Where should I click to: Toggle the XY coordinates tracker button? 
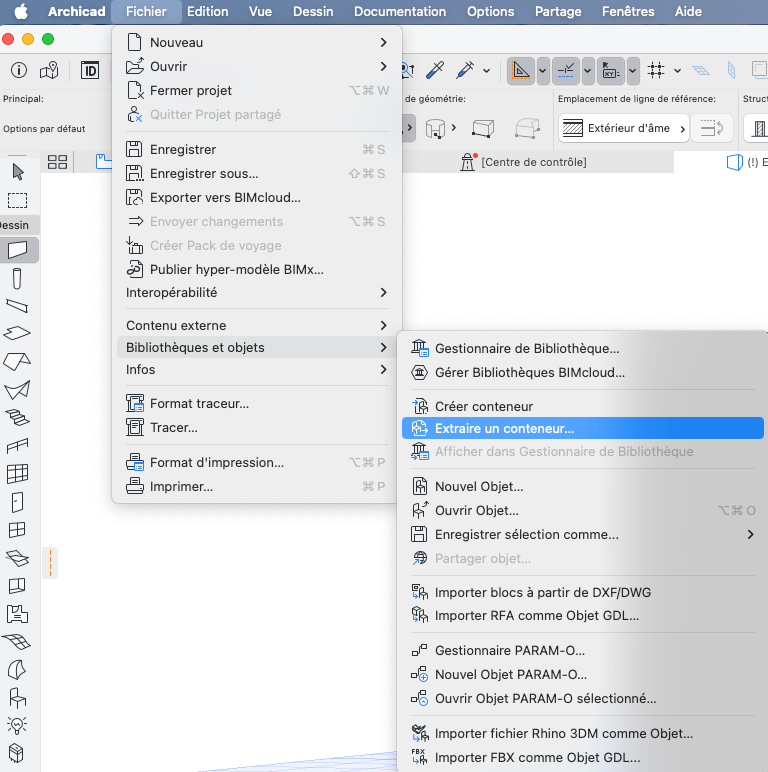pos(611,71)
